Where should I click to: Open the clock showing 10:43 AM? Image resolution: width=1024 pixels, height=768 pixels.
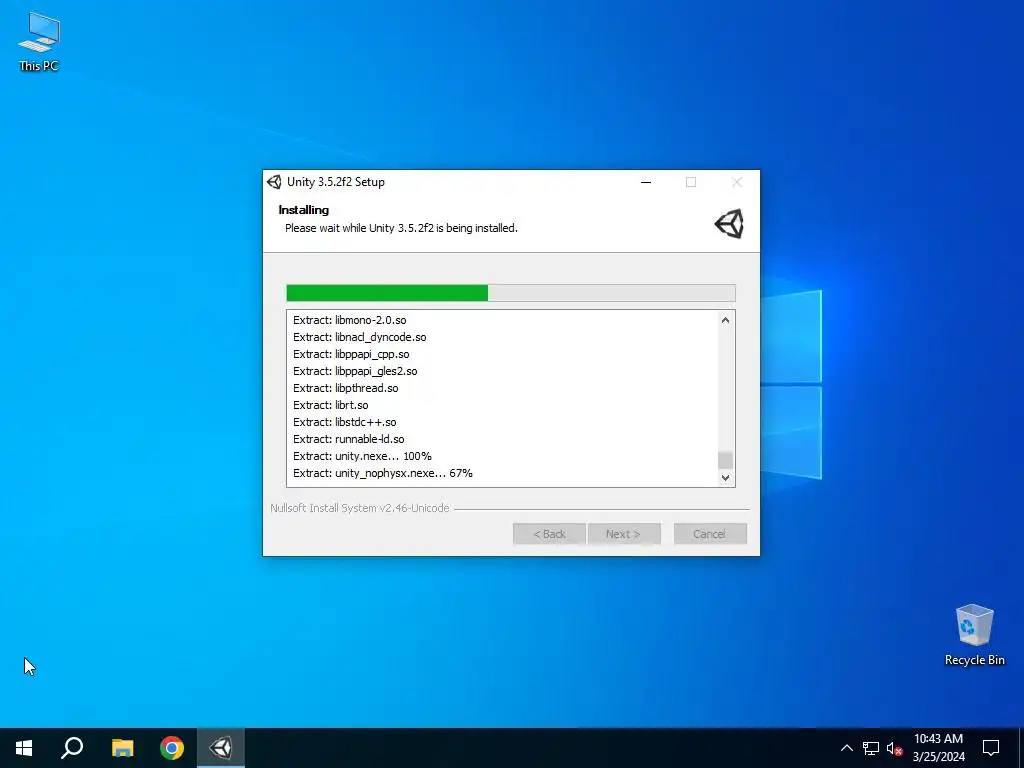pos(938,739)
